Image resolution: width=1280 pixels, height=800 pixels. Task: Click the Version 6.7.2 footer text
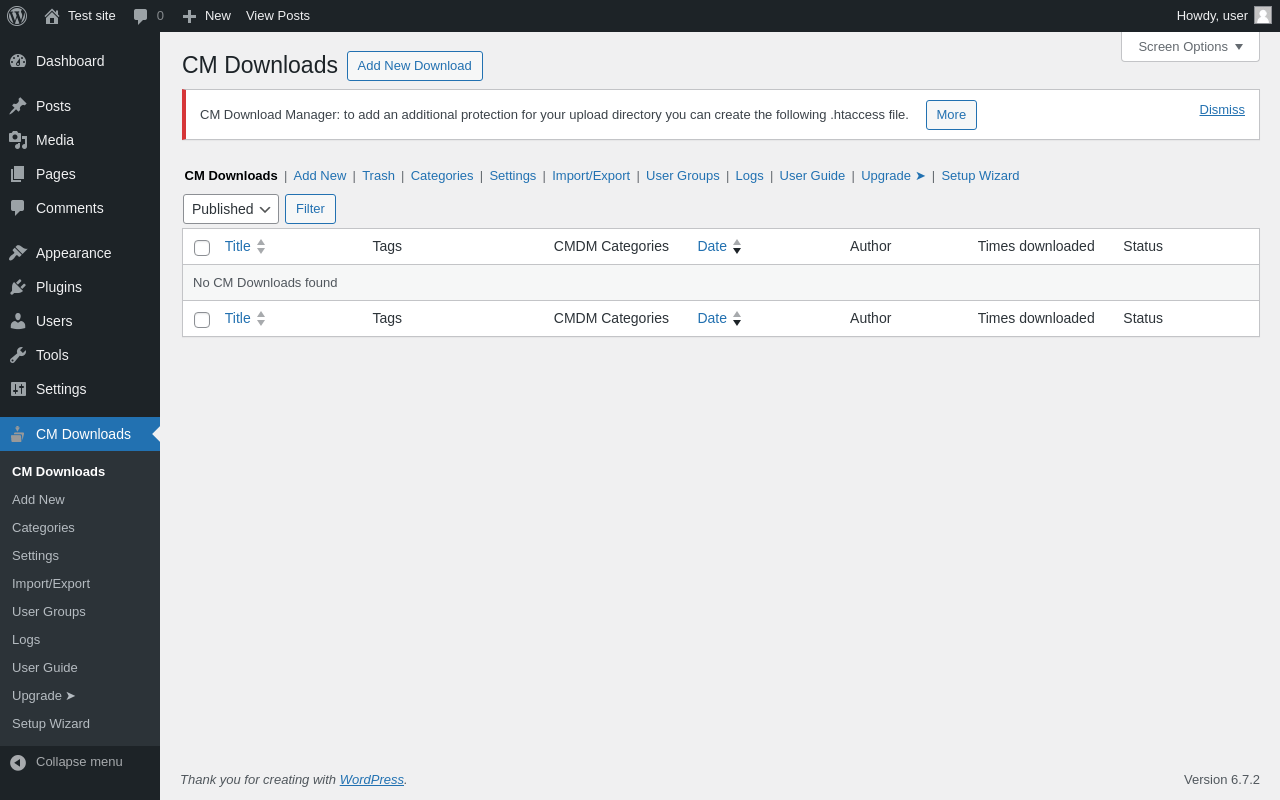click(1222, 780)
